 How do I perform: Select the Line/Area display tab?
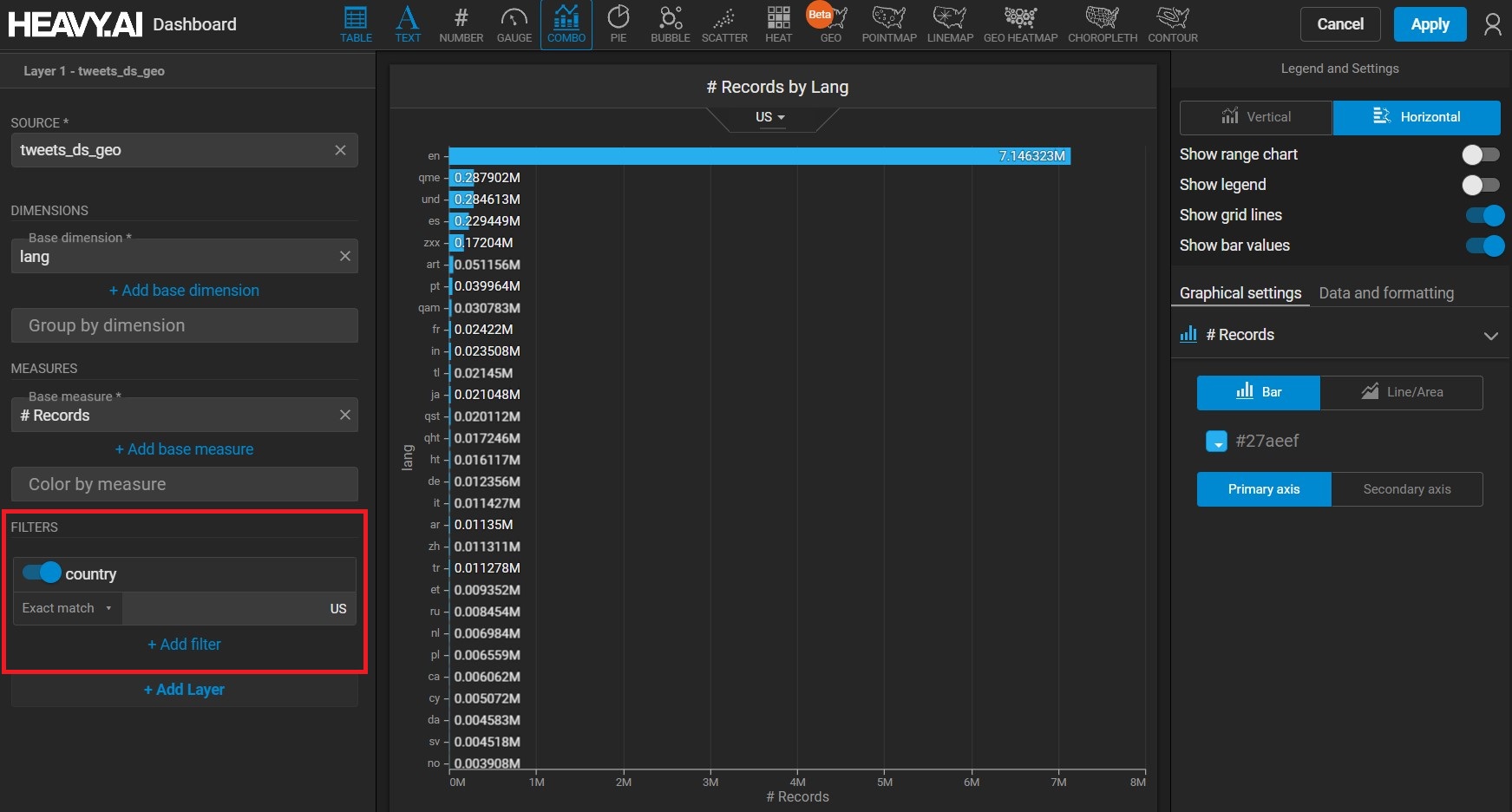pyautogui.click(x=1401, y=392)
